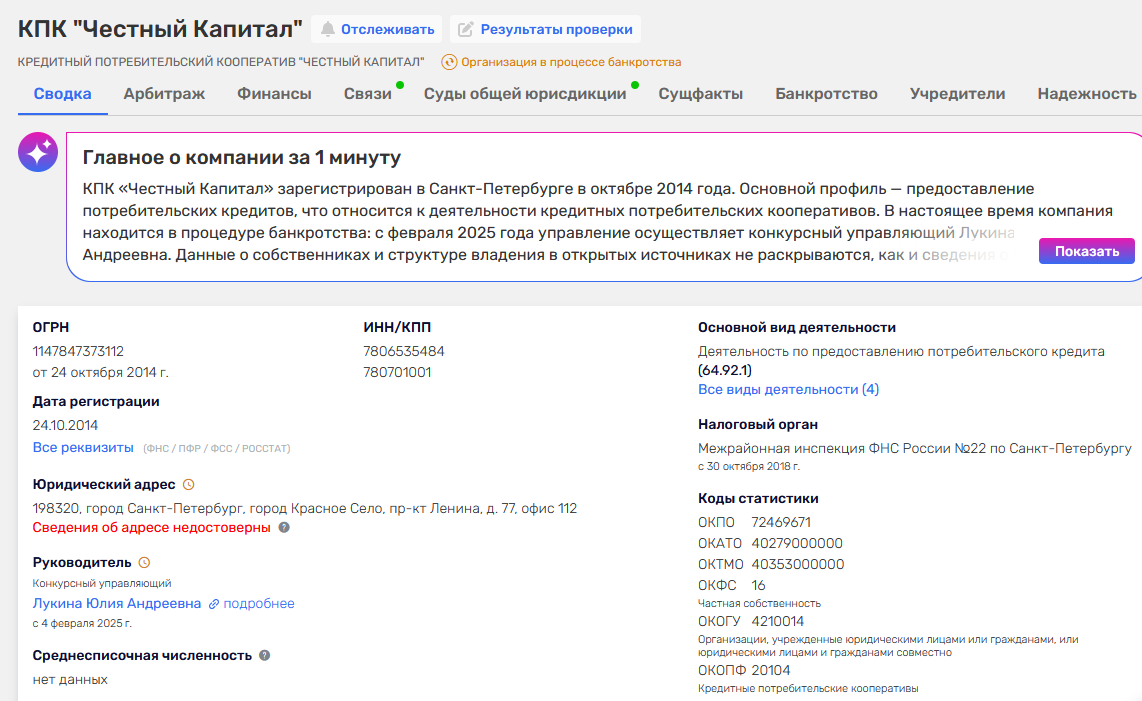
Task: Switch to the Арбитраж tab
Action: [164, 94]
